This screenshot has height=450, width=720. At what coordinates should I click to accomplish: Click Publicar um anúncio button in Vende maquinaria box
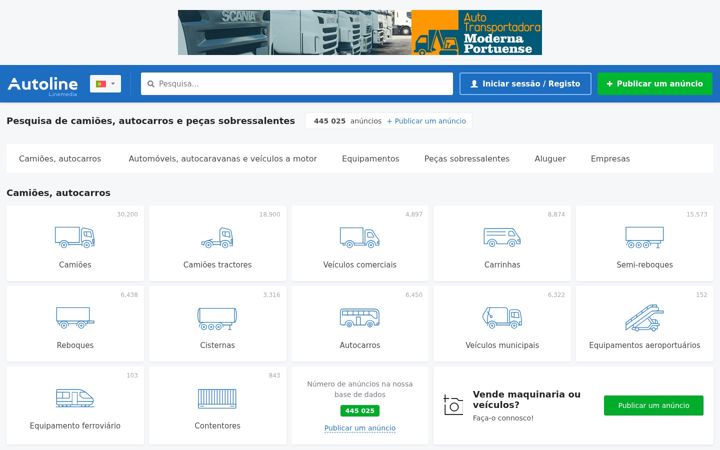click(653, 405)
